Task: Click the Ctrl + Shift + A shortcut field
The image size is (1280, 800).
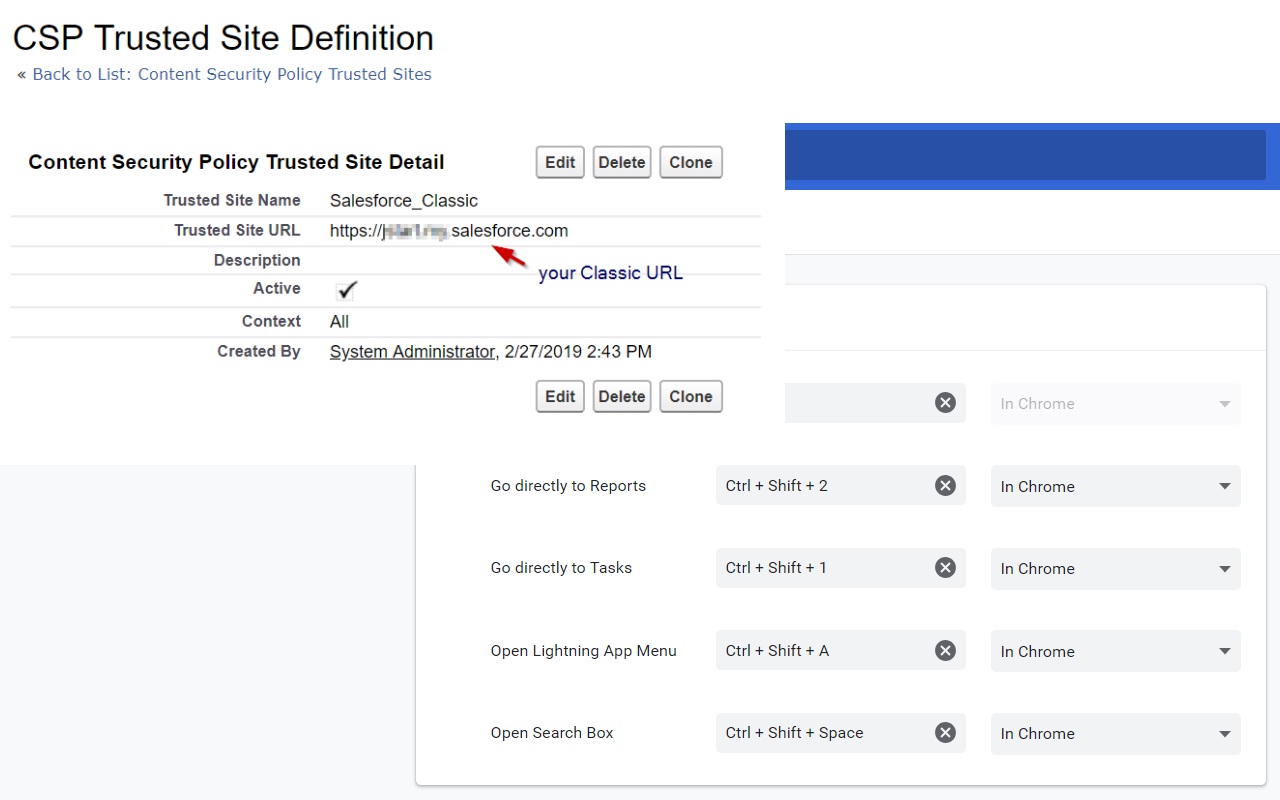Action: [x=820, y=650]
